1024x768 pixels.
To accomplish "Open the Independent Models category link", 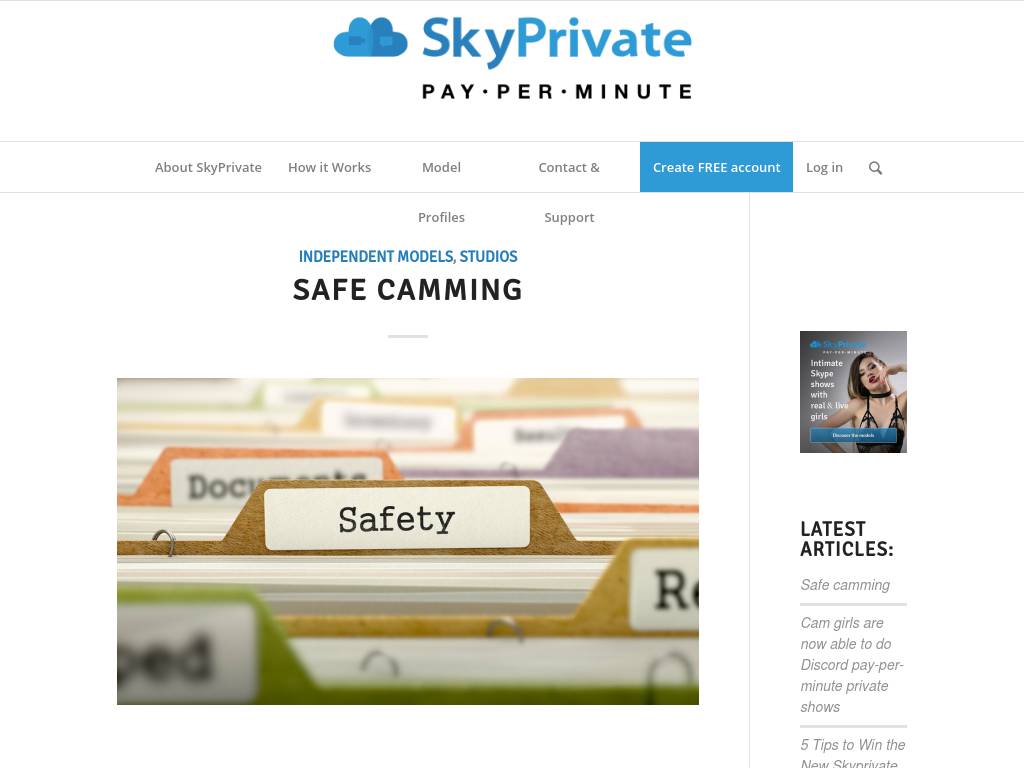I will pyautogui.click(x=376, y=257).
